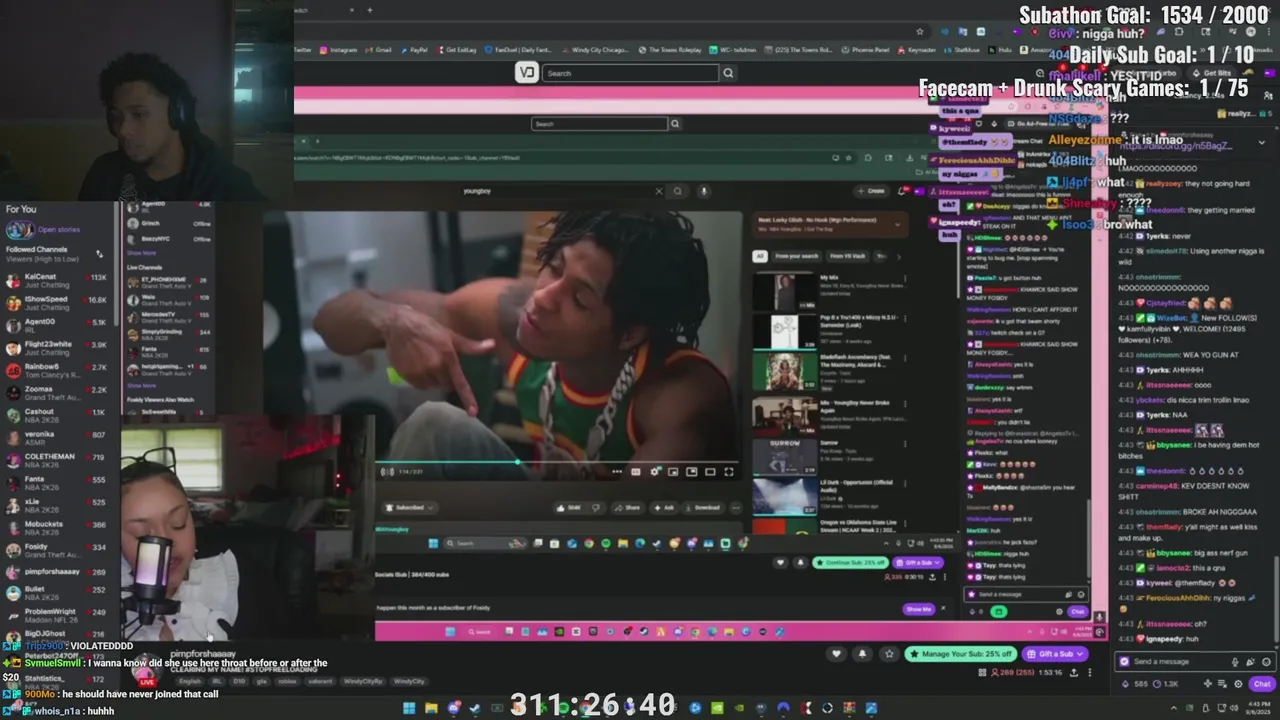Open the Instagram bookmark
This screenshot has height=720, width=1280.
pos(338,50)
